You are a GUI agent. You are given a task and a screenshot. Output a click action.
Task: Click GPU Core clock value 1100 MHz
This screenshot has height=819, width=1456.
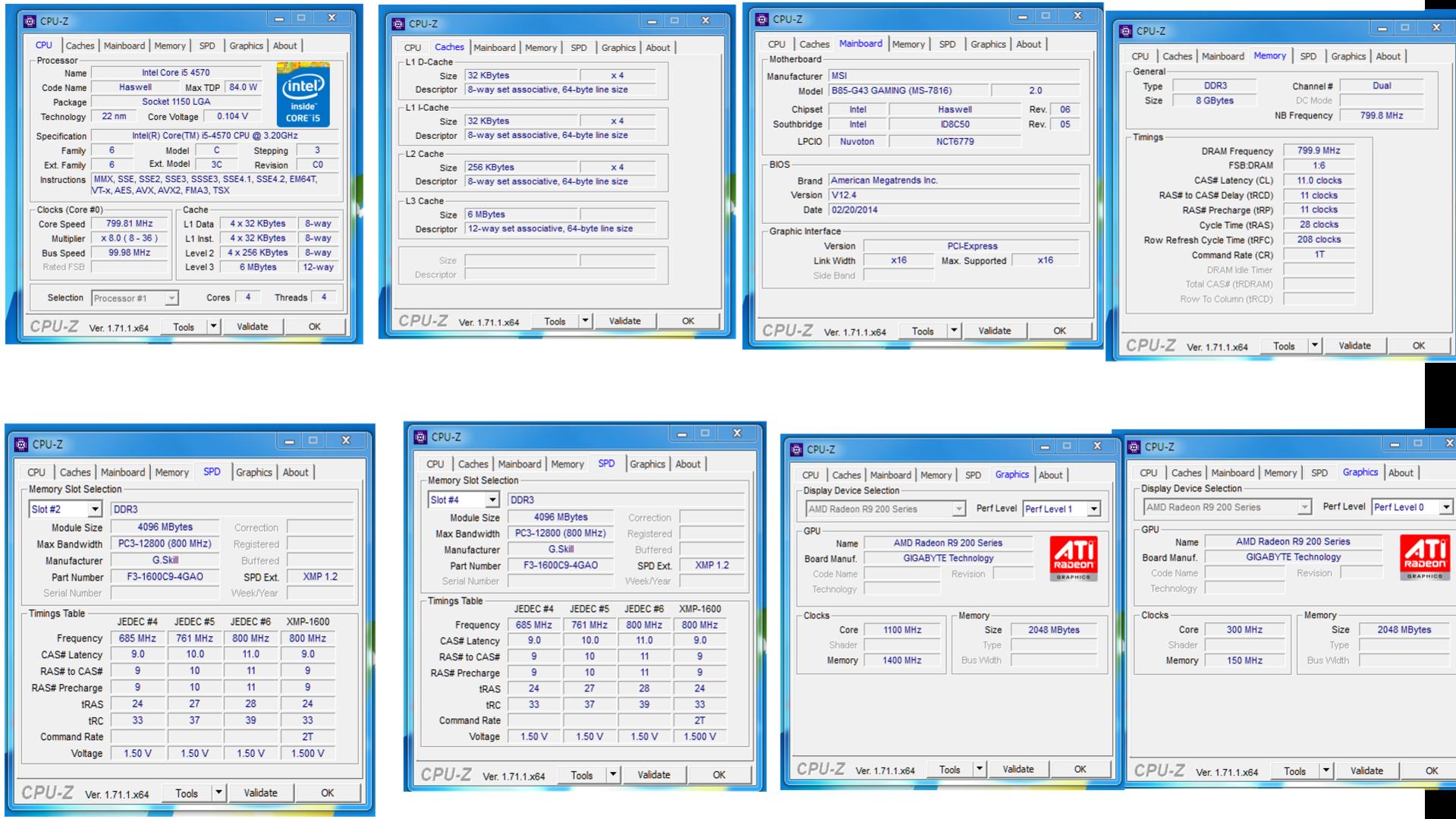pyautogui.click(x=902, y=630)
